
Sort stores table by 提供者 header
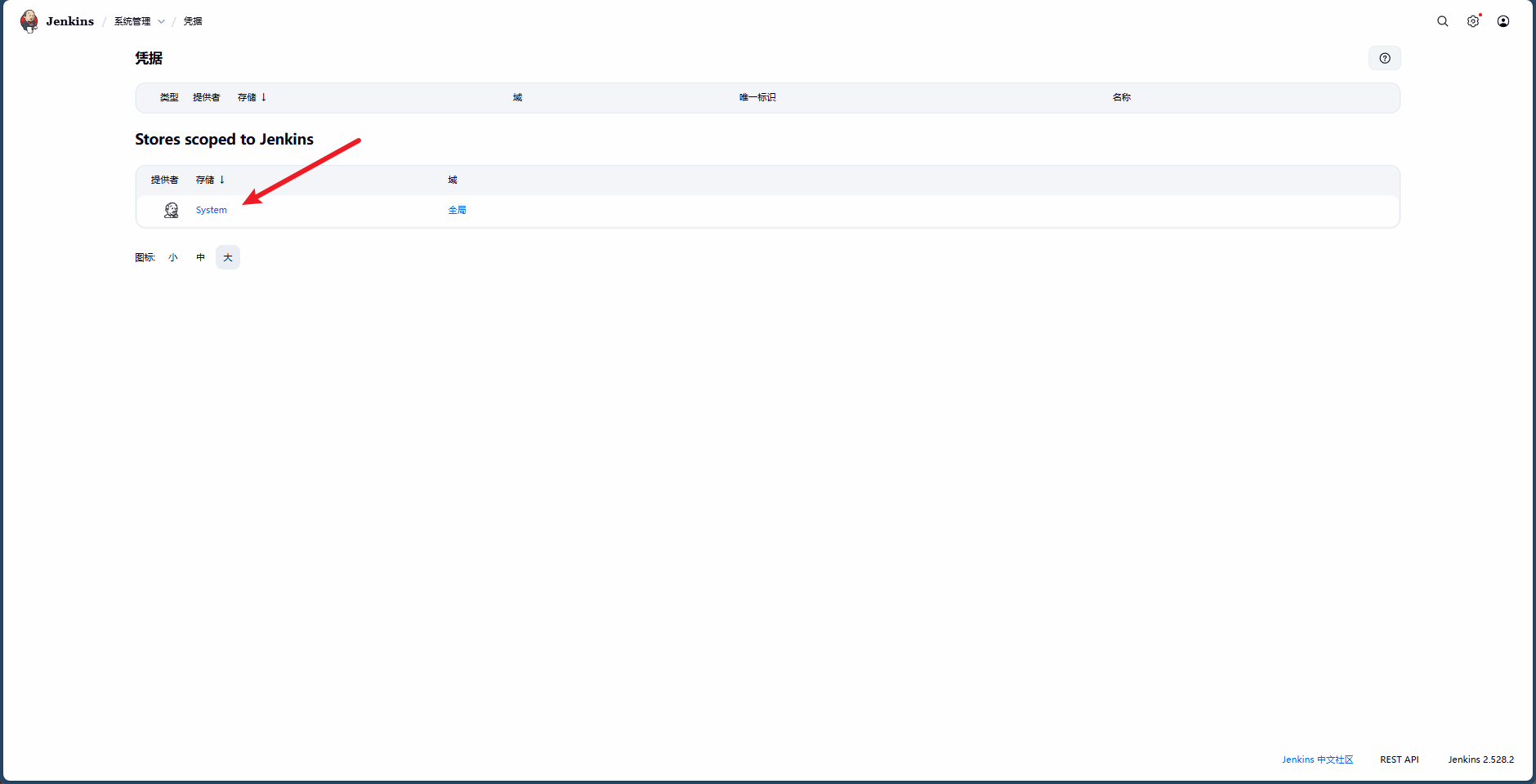(x=165, y=180)
